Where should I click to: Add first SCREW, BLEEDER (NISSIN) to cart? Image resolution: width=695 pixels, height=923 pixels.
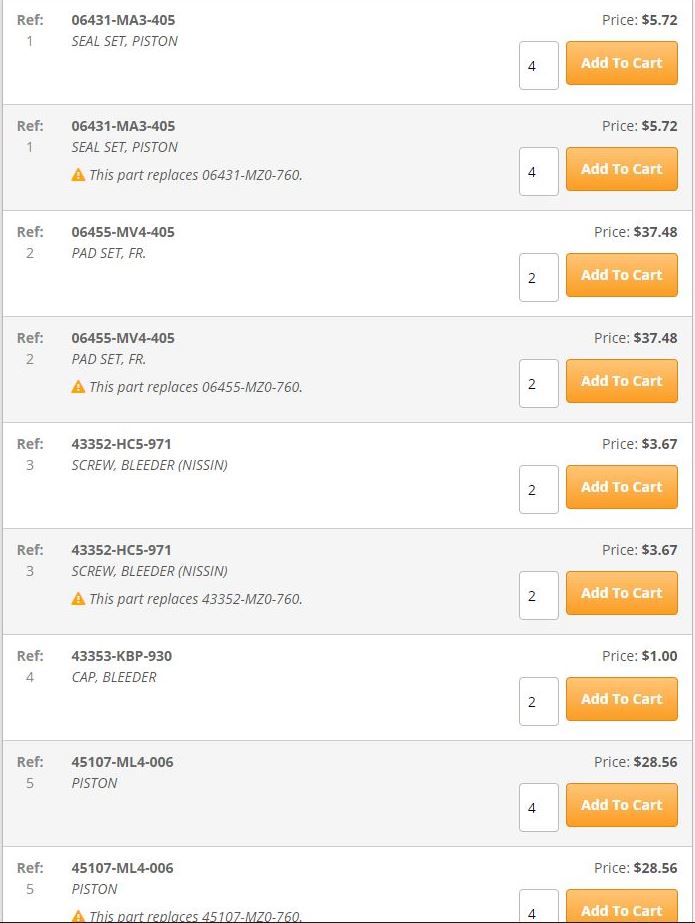pos(621,487)
